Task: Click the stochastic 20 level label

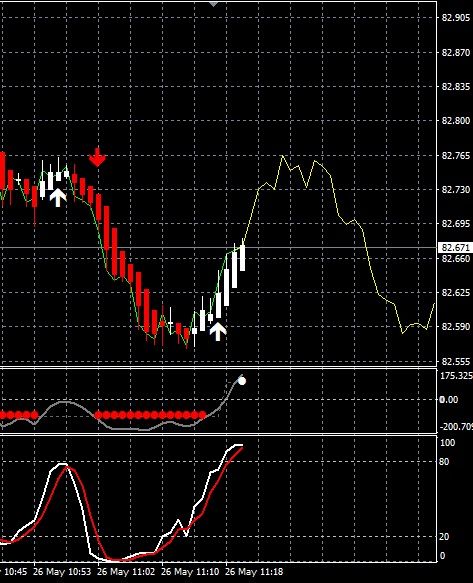Action: click(x=444, y=537)
